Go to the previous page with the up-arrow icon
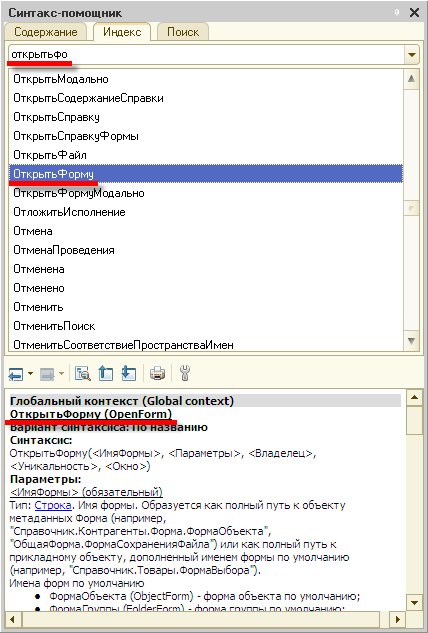 pyautogui.click(x=106, y=373)
